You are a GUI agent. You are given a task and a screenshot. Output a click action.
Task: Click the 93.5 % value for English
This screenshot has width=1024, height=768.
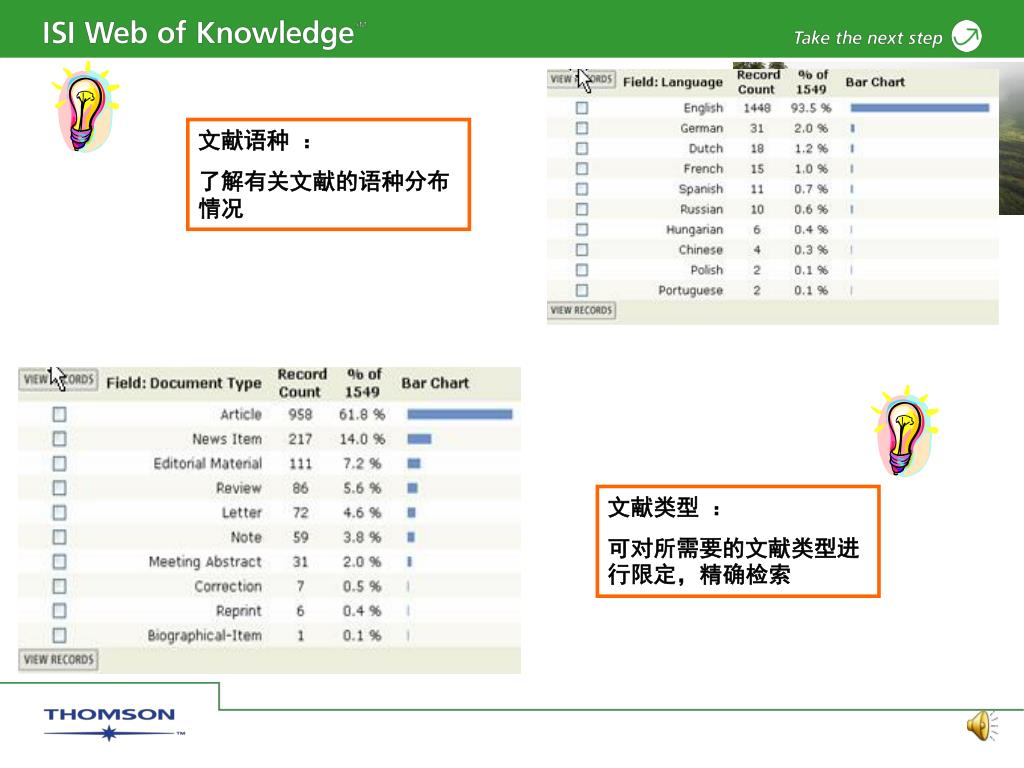pyautogui.click(x=811, y=108)
